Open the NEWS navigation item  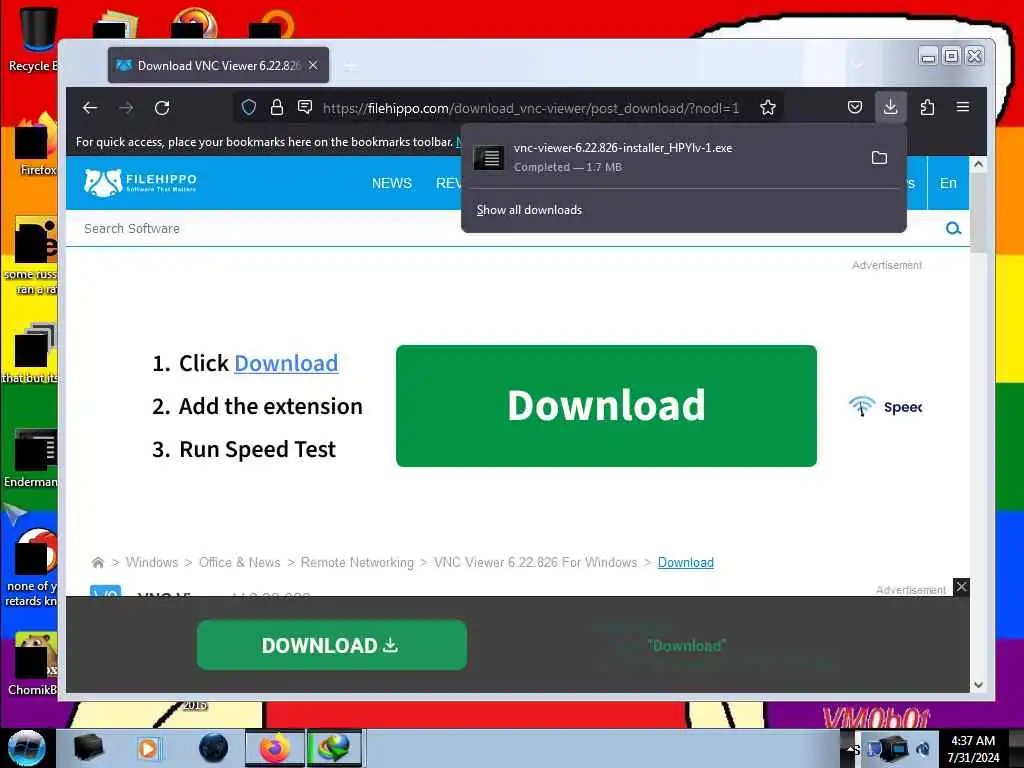coord(392,184)
